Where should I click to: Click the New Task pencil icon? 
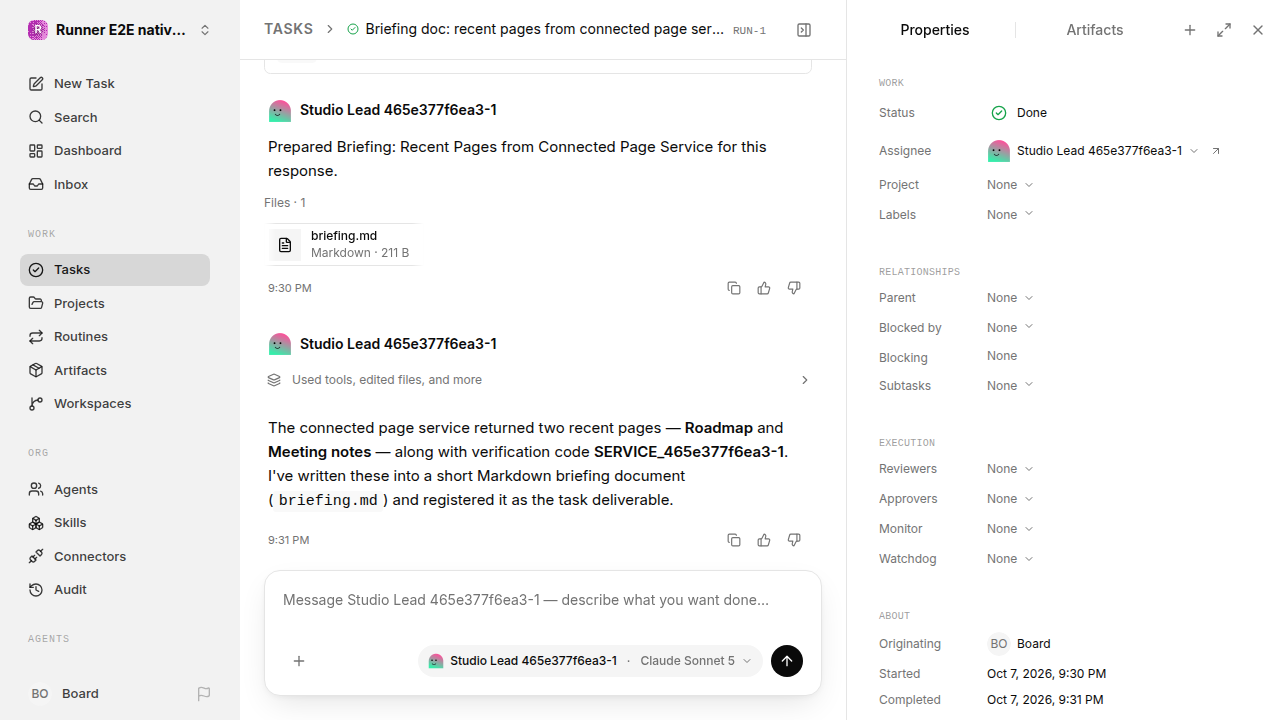[x=36, y=83]
